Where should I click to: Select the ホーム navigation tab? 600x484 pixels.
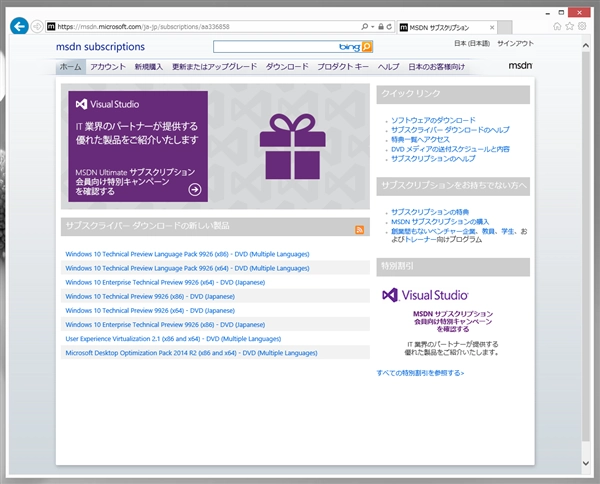70,67
